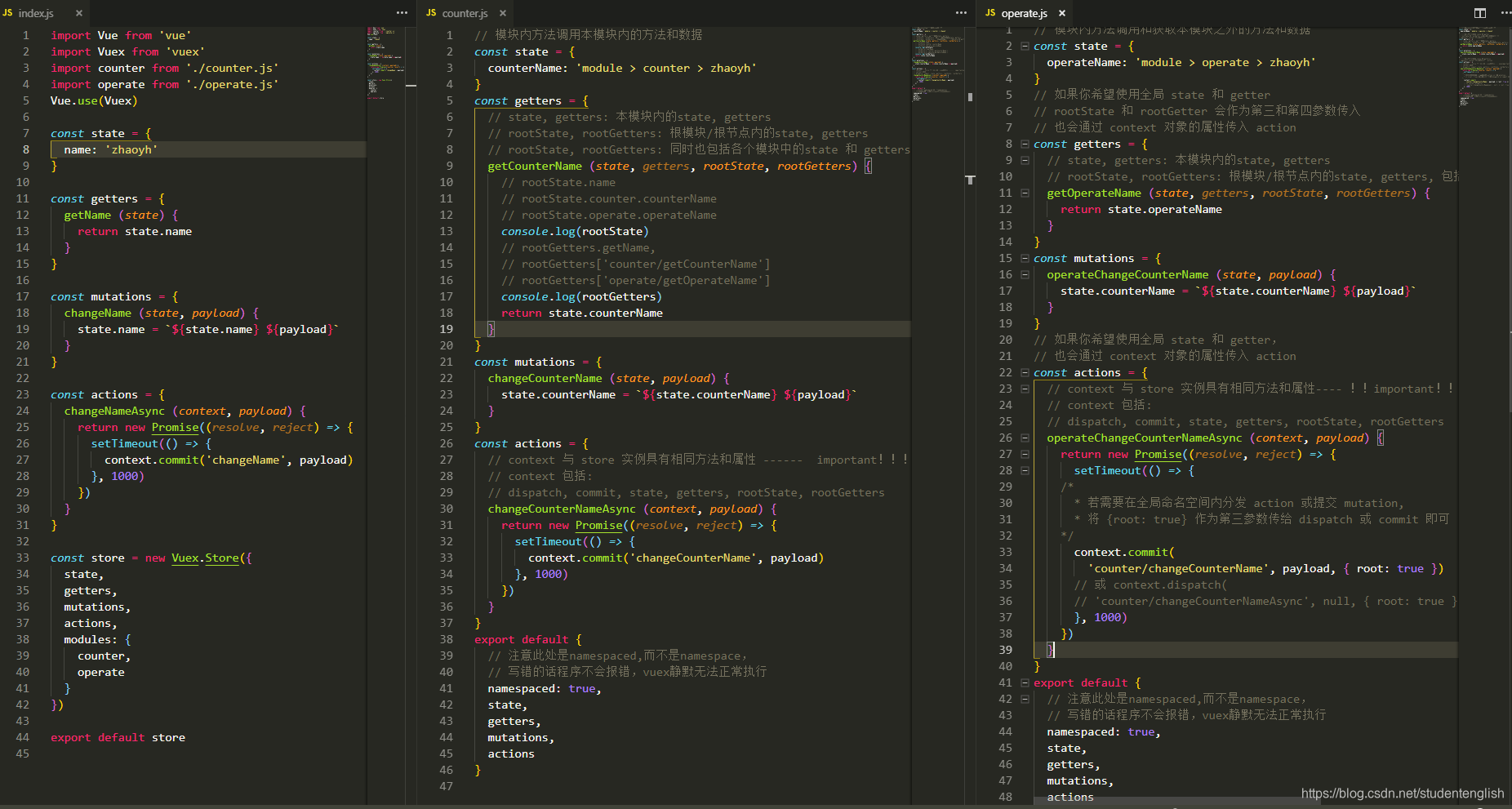This screenshot has height=809, width=1512.
Task: Collapse the mutations block on operate.js line 15
Action: pyautogui.click(x=1025, y=259)
